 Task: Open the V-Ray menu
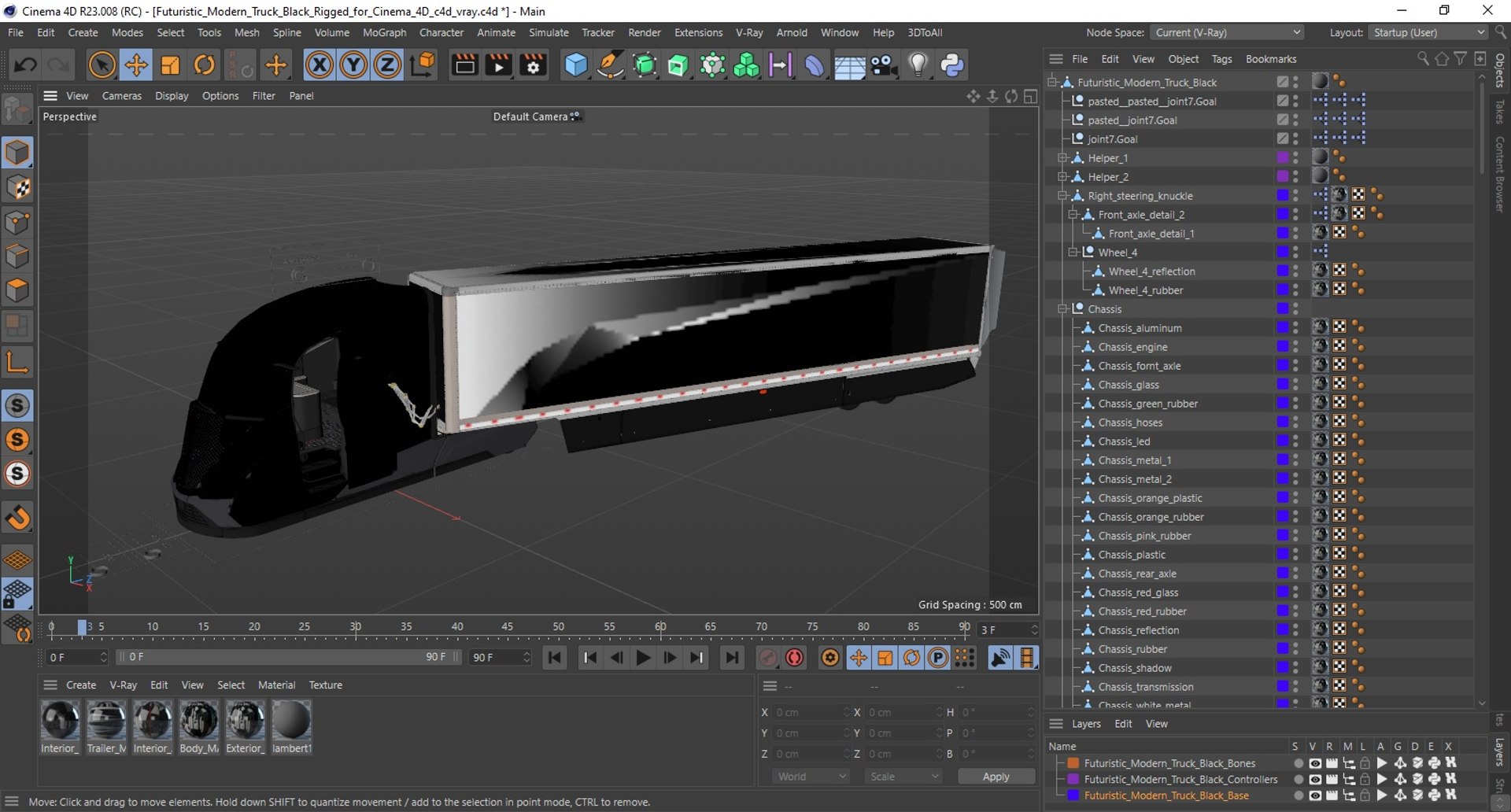click(749, 32)
